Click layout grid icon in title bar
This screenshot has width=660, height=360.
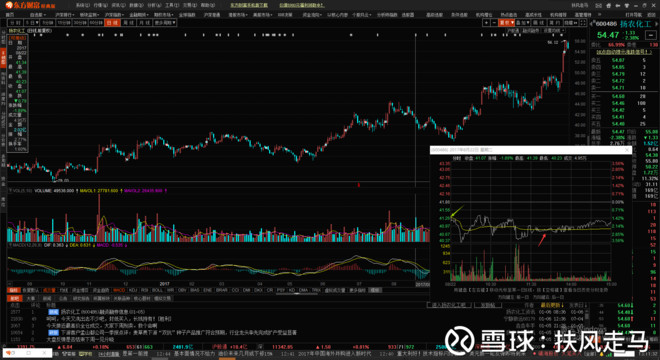(598, 6)
